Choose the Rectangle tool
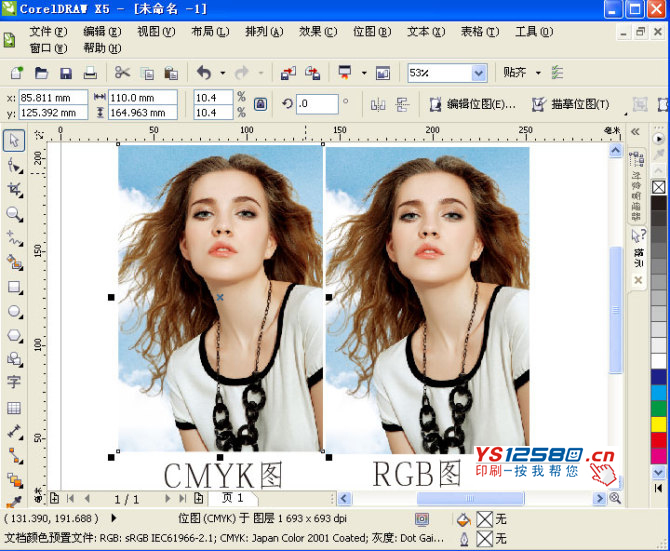 pos(14,287)
